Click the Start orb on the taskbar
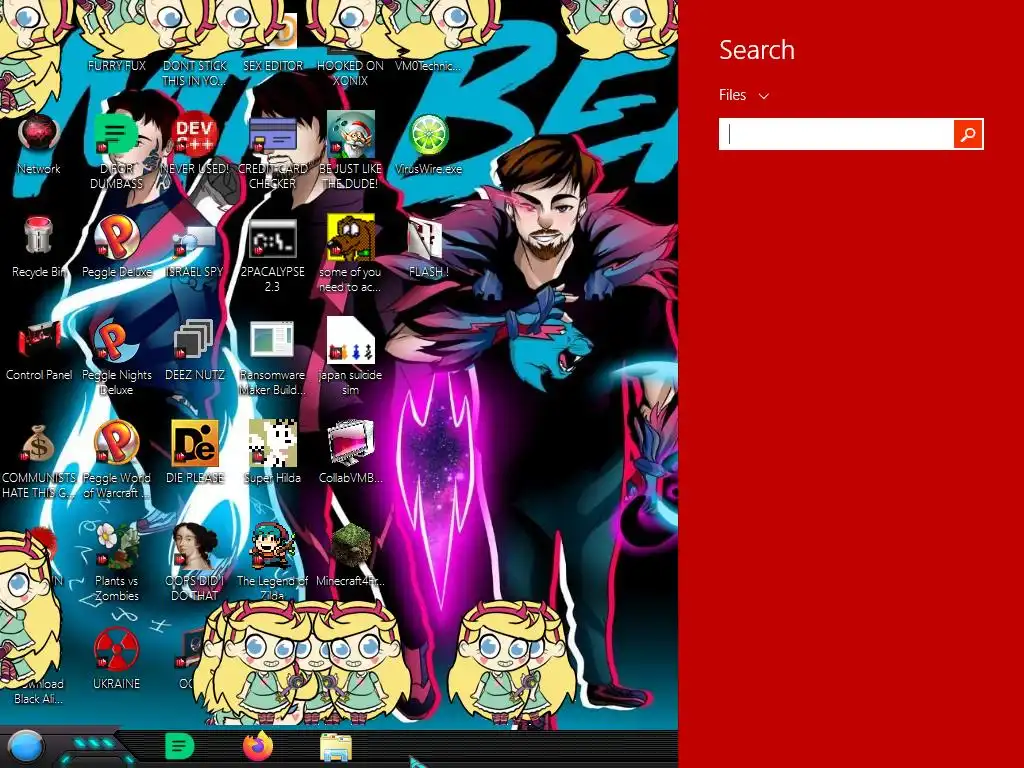1024x768 pixels. pos(25,748)
